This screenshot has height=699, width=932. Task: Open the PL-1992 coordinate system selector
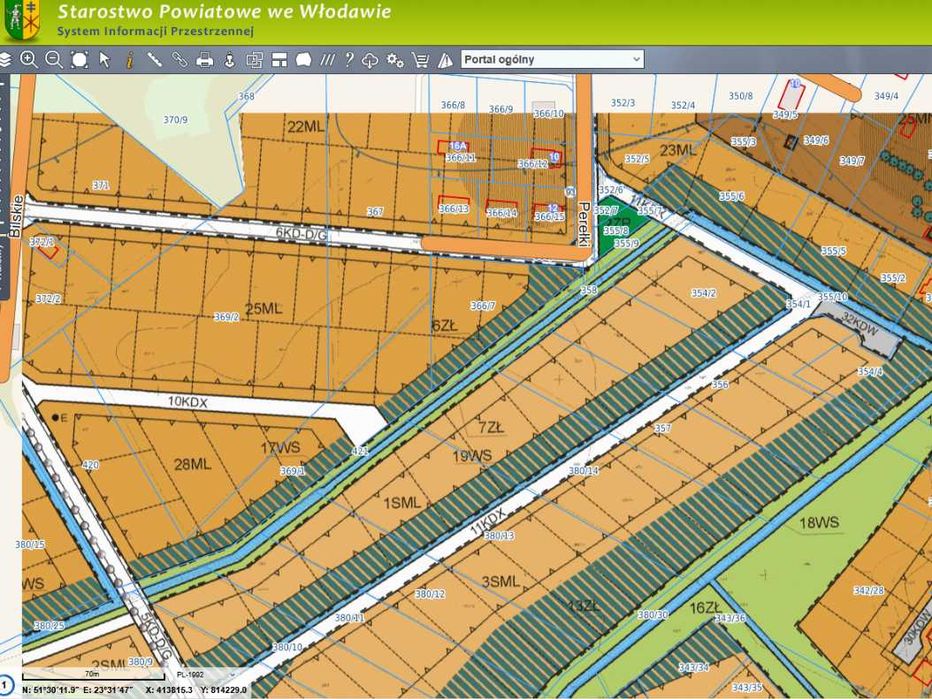(x=201, y=675)
